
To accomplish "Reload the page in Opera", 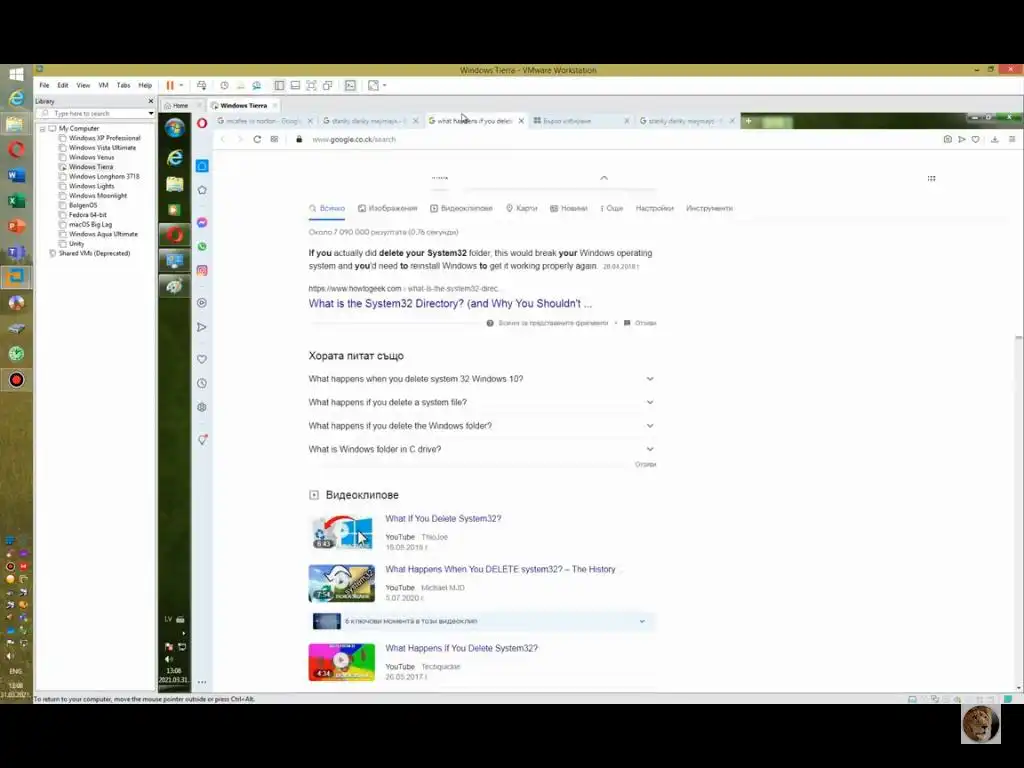I will point(257,140).
